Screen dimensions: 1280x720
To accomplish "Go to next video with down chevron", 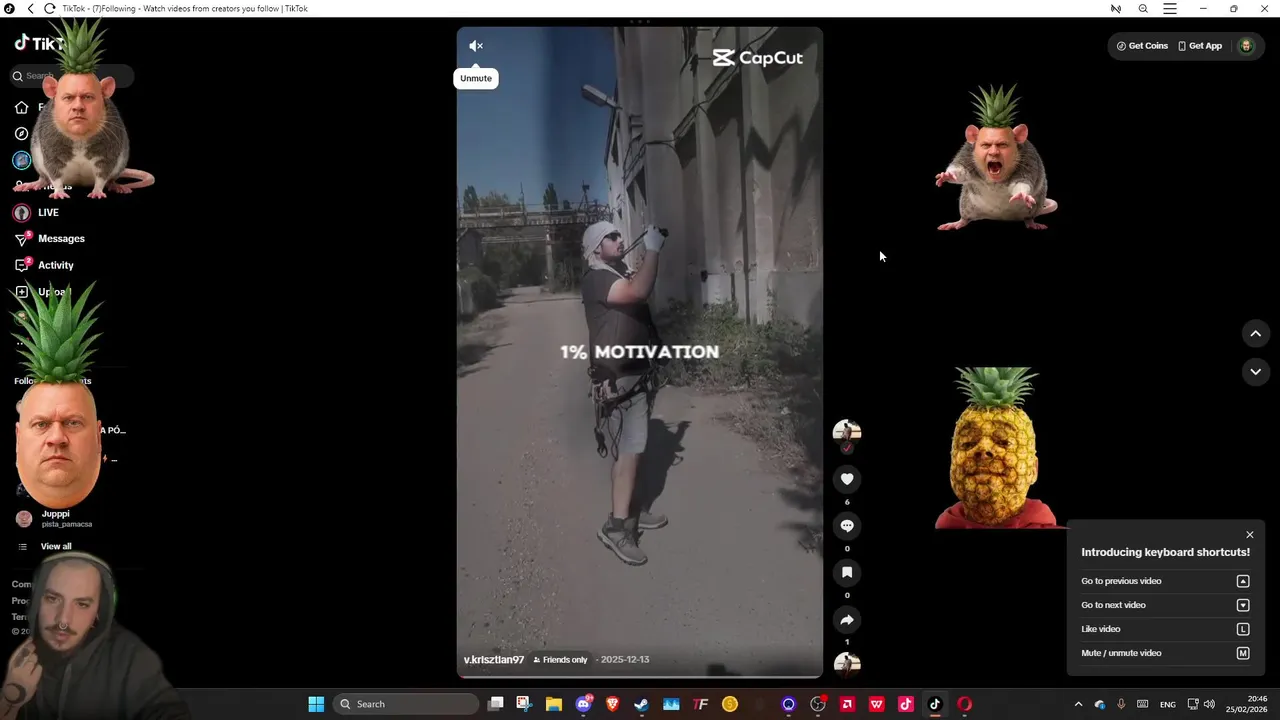I will click(x=1256, y=371).
